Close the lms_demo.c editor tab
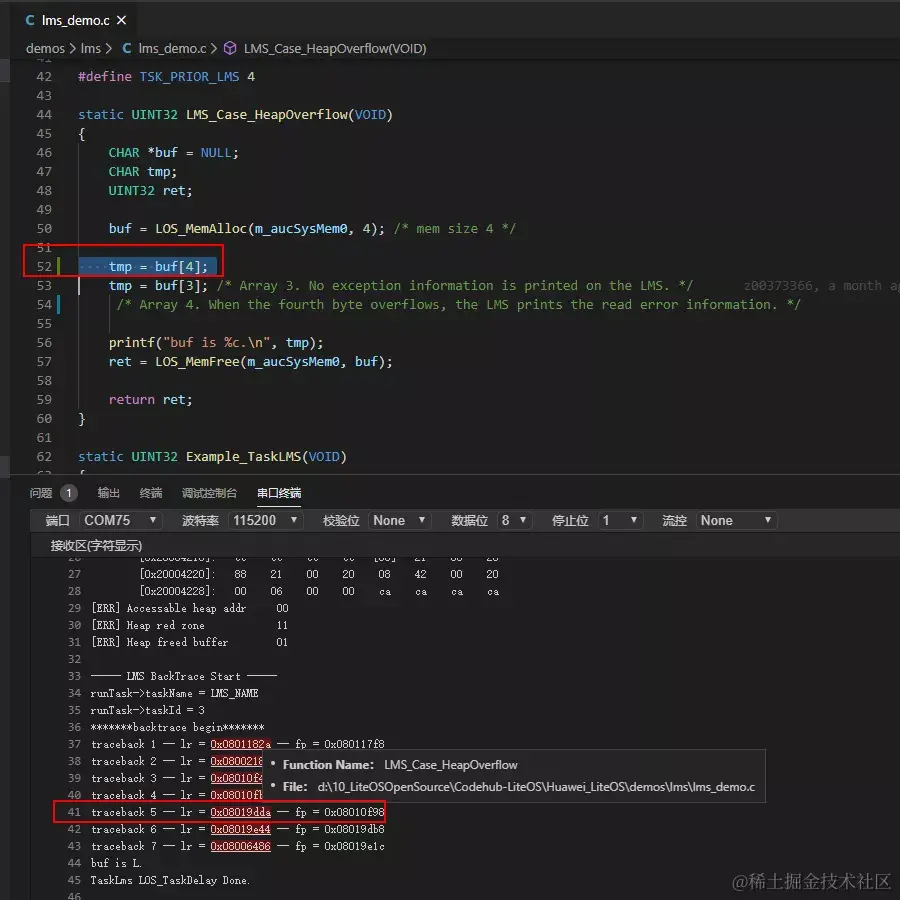The height and width of the screenshot is (900, 900). click(121, 20)
